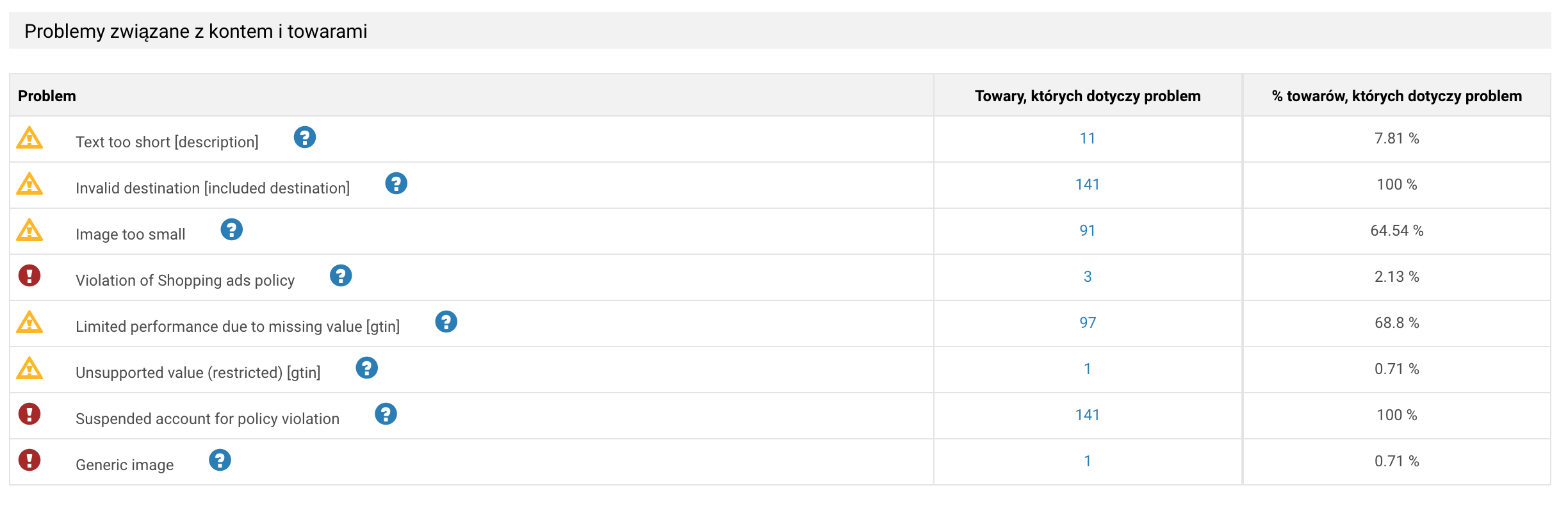1568x506 pixels.
Task: Click question mark next to Image too small
Action: (x=231, y=229)
